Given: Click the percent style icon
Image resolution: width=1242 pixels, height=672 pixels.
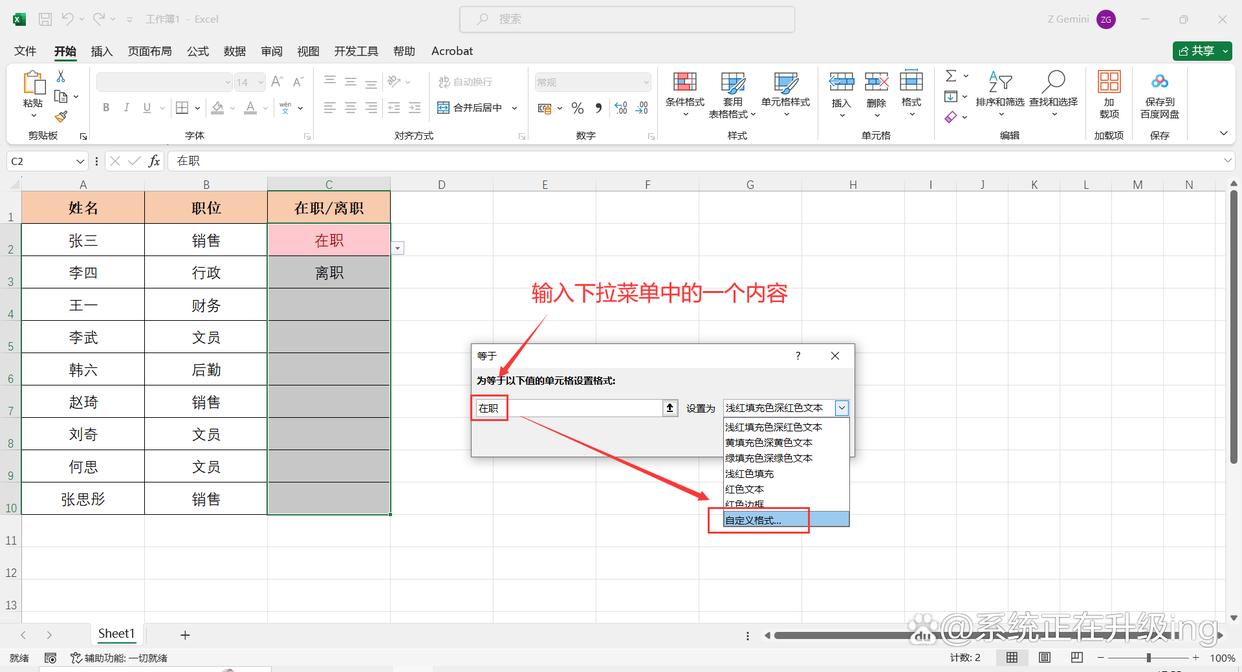Looking at the screenshot, I should tap(577, 108).
